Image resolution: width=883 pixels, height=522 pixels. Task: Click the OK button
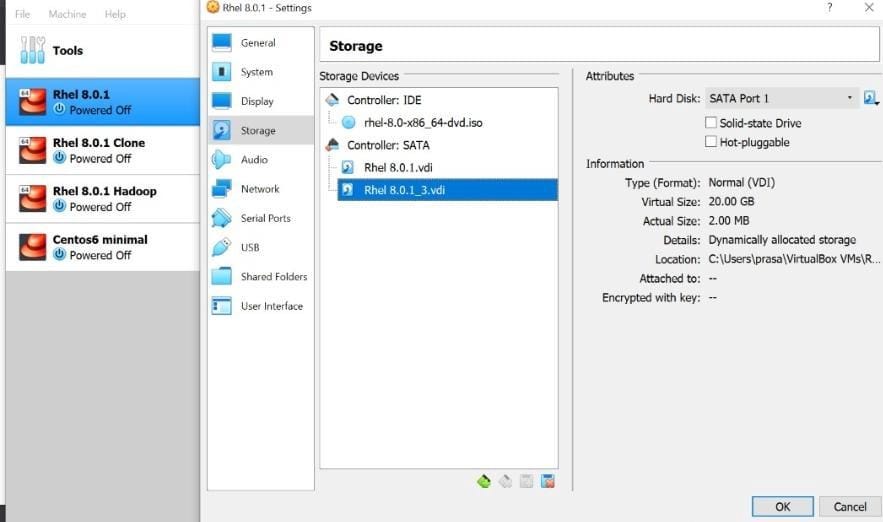(x=782, y=506)
